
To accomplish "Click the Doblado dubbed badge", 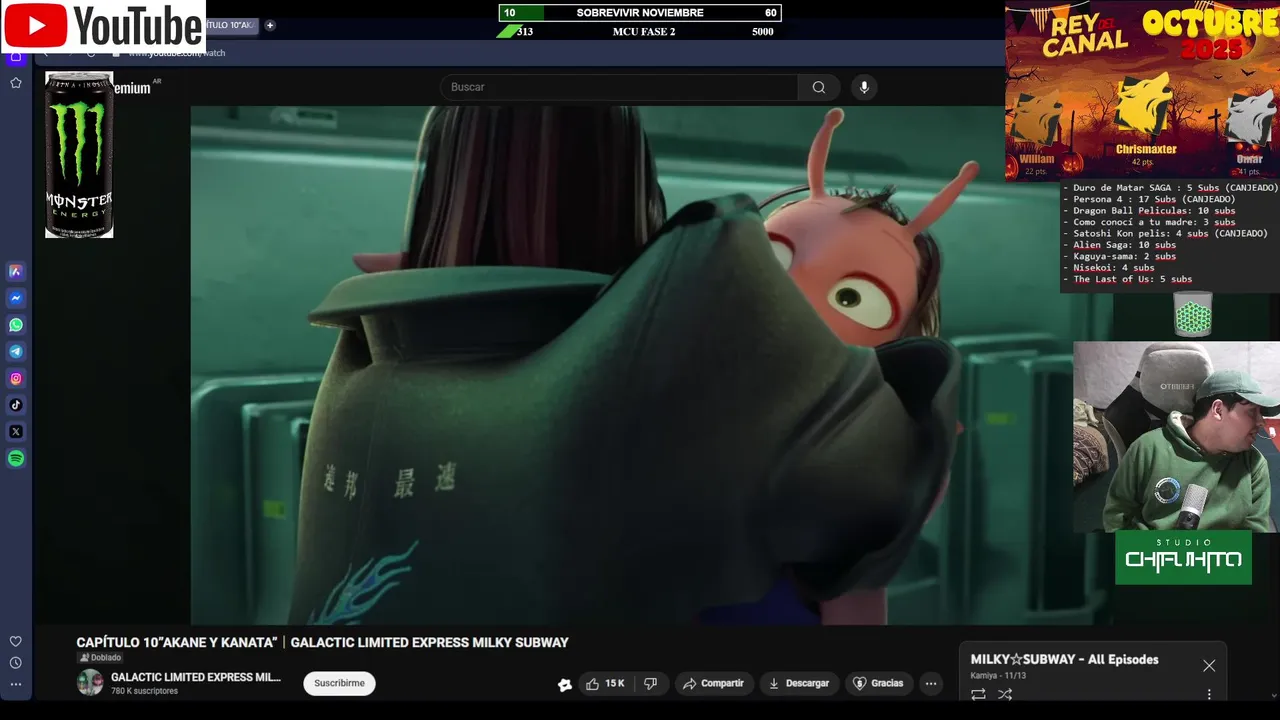I will coord(100,658).
